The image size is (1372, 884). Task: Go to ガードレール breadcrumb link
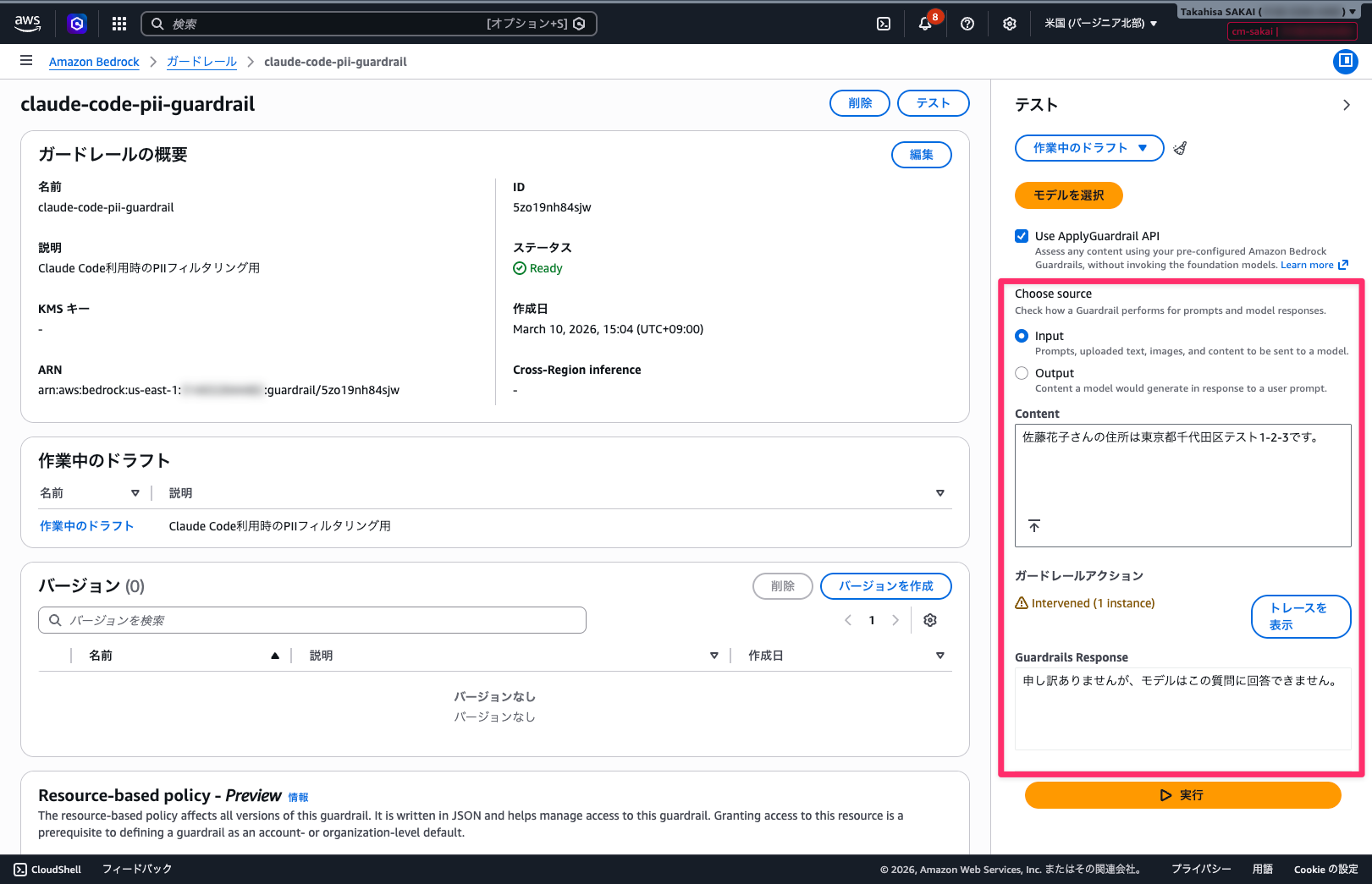point(201,62)
